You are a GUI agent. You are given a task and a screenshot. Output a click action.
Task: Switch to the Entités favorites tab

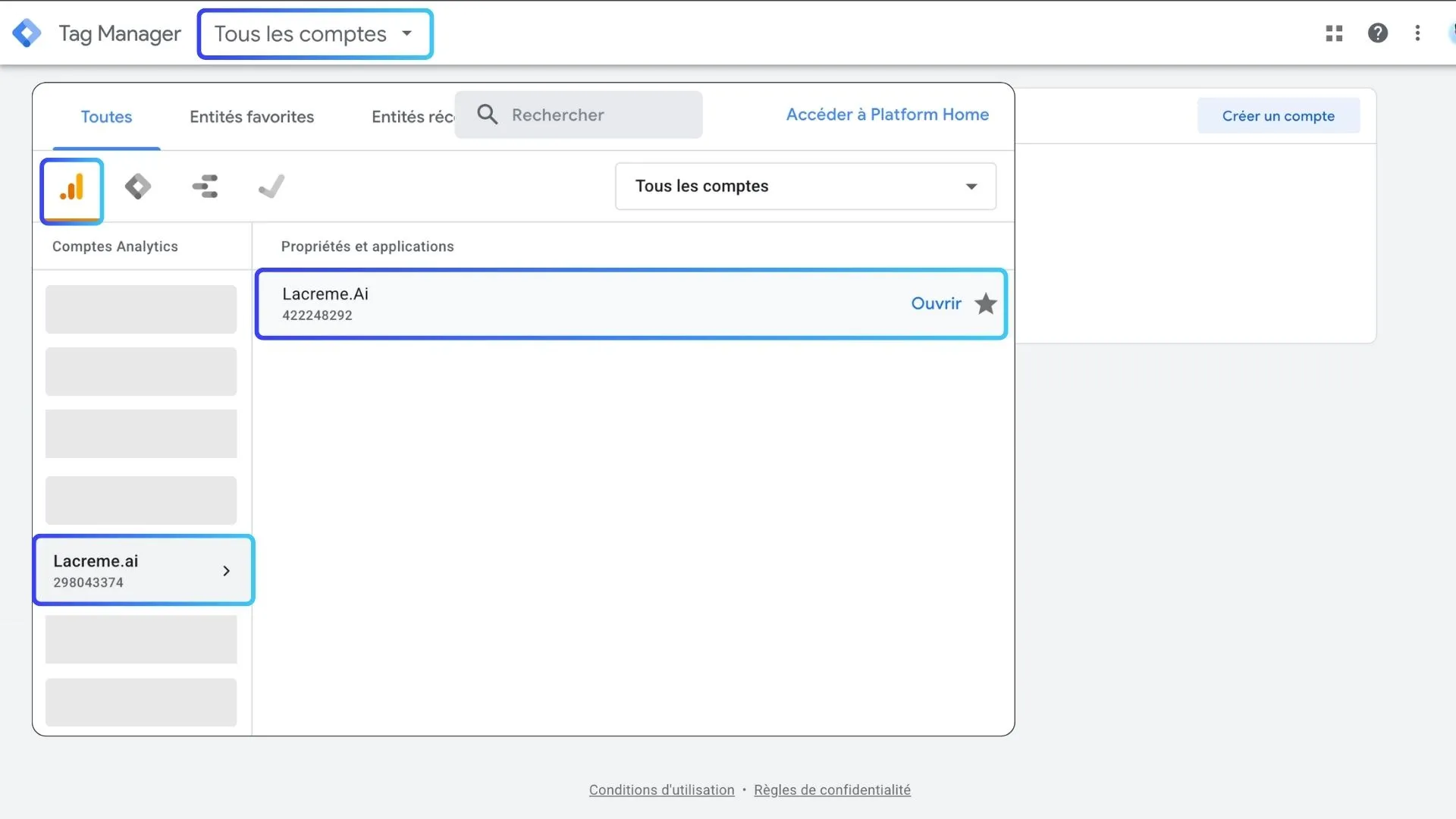click(251, 116)
